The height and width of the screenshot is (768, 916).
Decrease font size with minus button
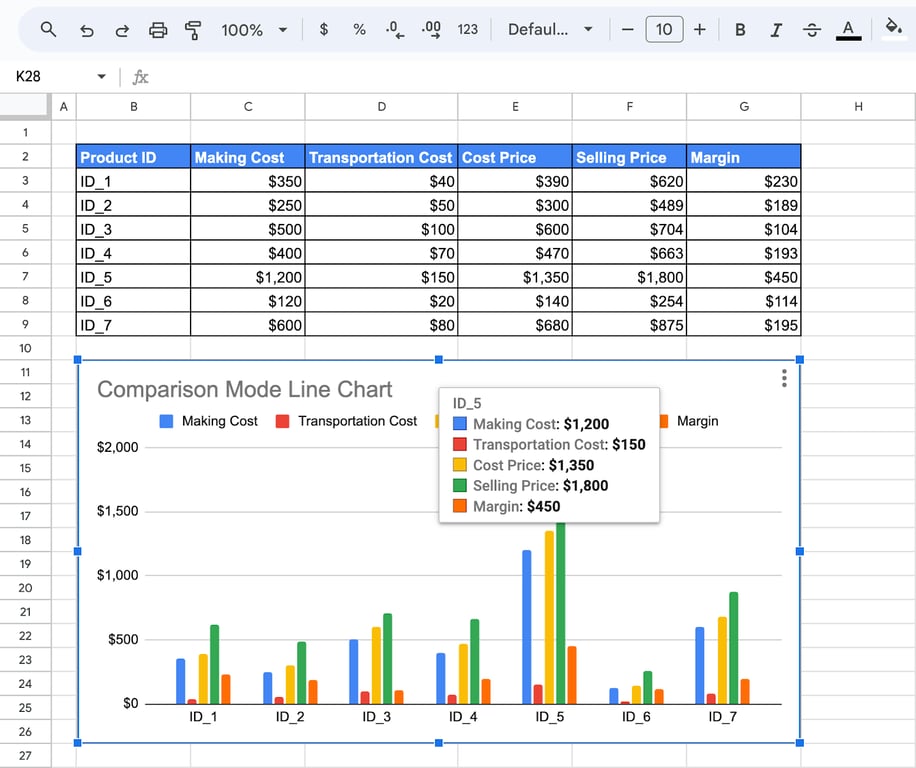pos(627,29)
